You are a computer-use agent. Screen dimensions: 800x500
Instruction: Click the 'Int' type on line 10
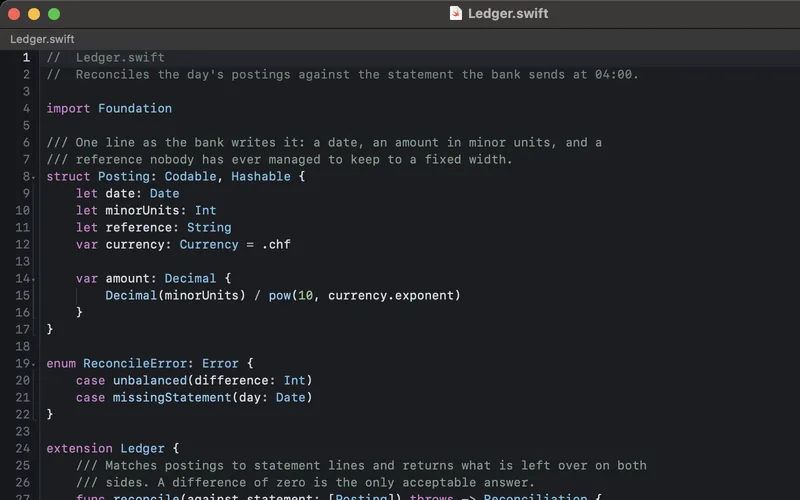[x=205, y=210]
